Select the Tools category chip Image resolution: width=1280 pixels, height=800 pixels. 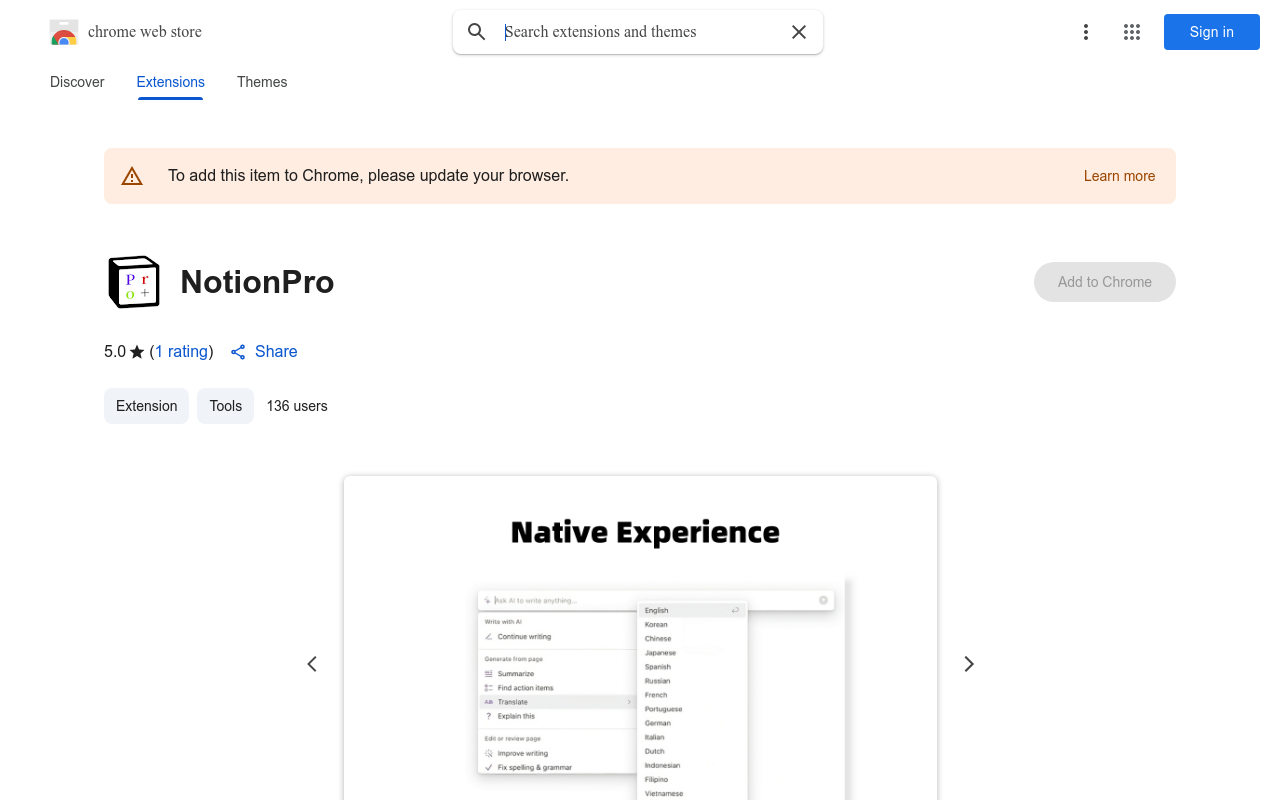point(226,406)
